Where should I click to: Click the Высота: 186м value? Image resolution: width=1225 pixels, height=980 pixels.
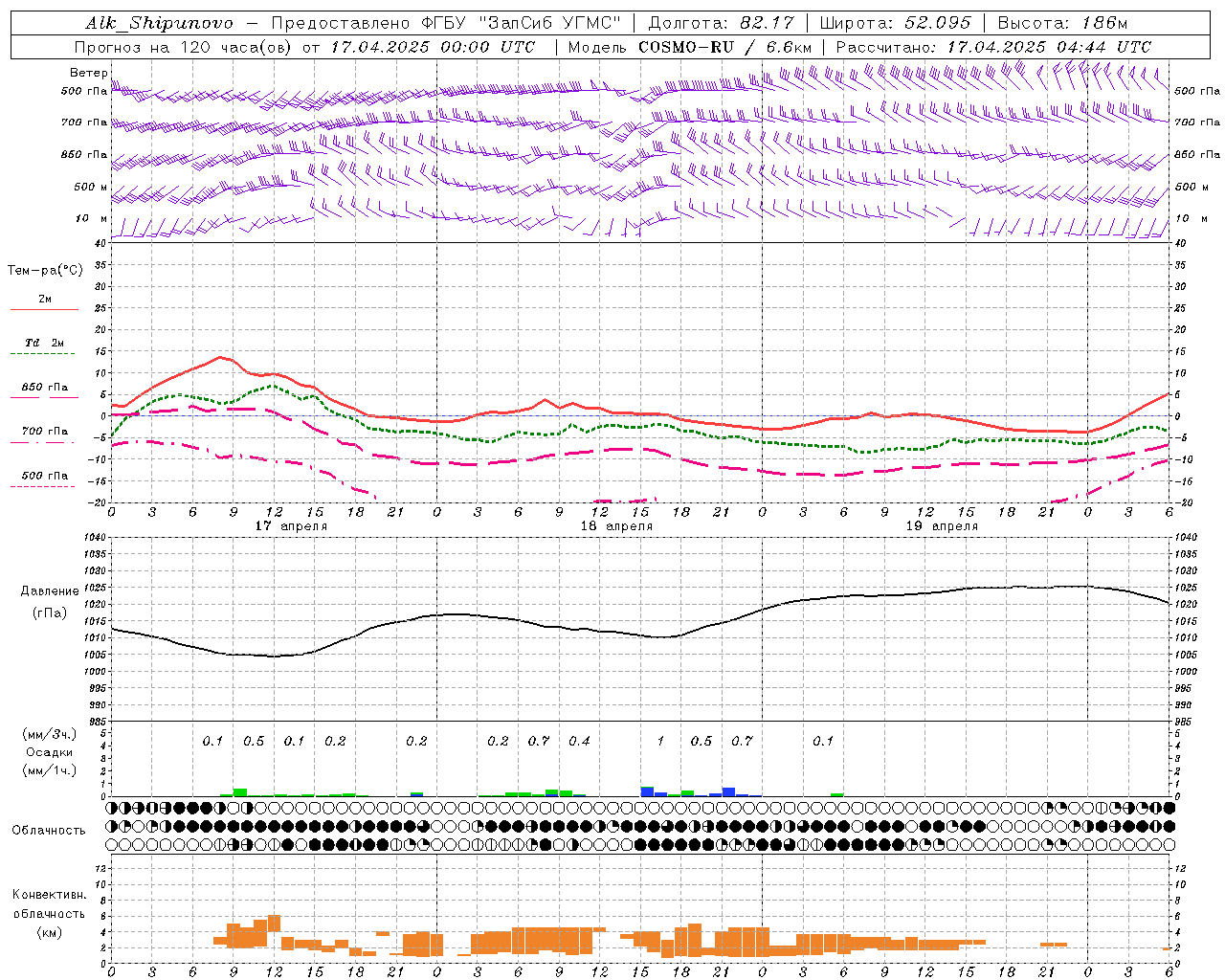coord(1063,23)
